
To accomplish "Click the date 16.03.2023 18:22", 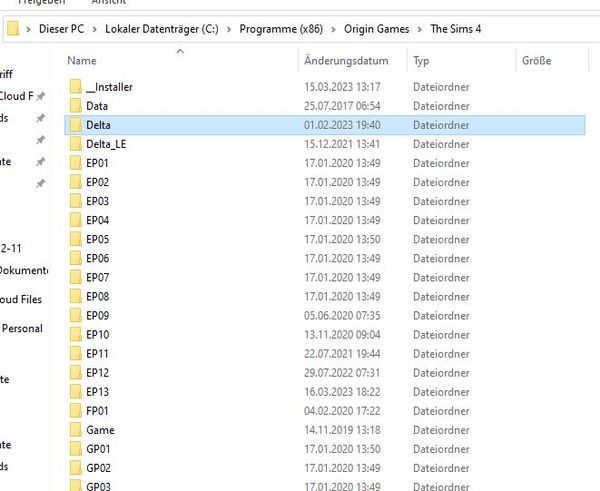I will 342,392.
